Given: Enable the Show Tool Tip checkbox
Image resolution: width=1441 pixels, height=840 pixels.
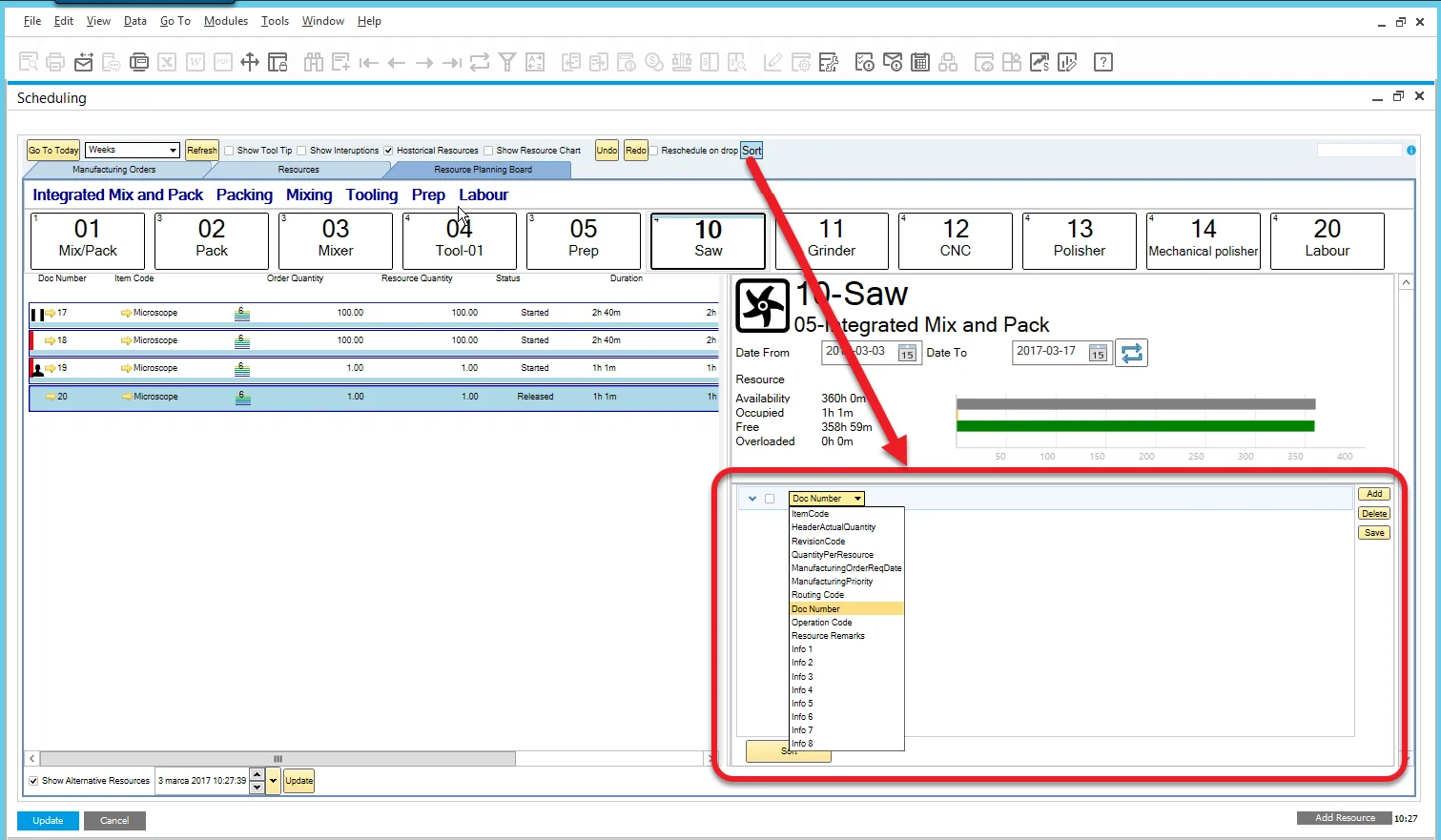Looking at the screenshot, I should pyautogui.click(x=229, y=151).
